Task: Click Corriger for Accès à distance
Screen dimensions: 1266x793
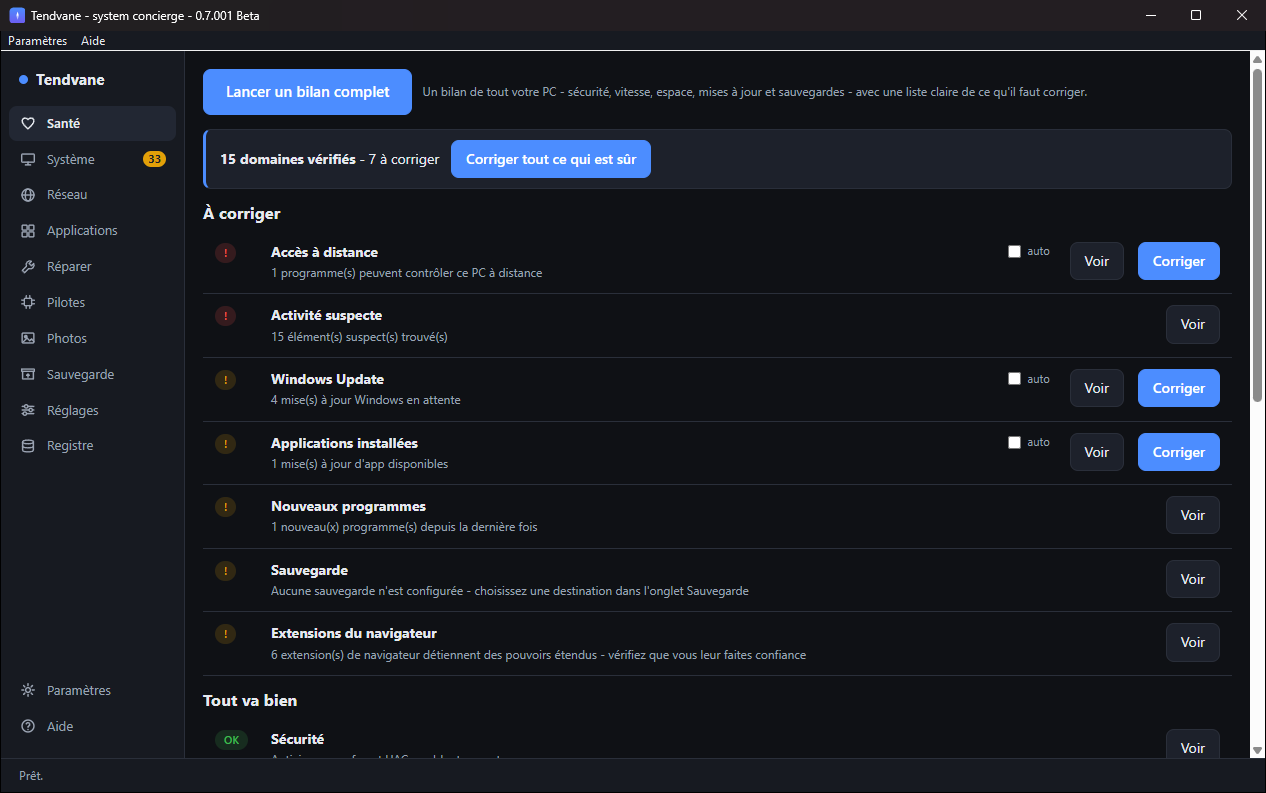Action: (1179, 261)
